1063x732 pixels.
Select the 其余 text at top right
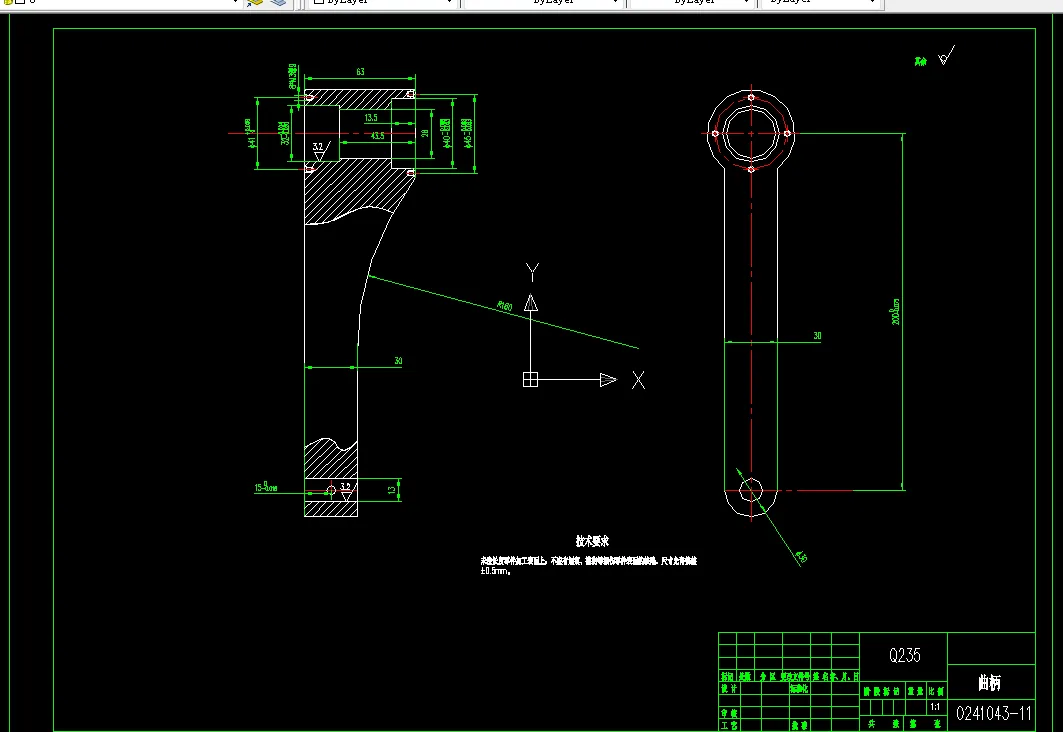[x=920, y=61]
